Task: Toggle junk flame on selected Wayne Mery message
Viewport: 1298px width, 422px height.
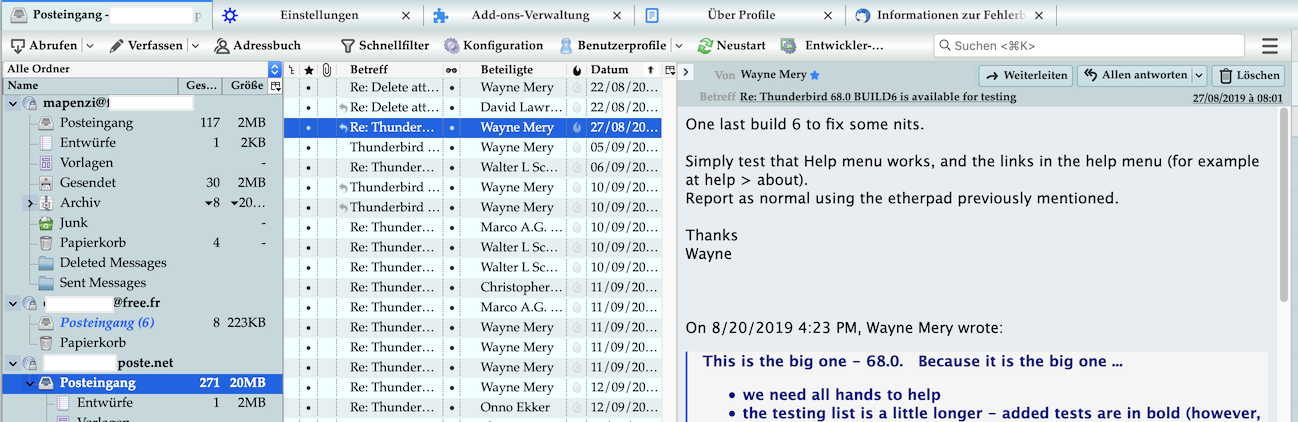Action: pos(576,128)
